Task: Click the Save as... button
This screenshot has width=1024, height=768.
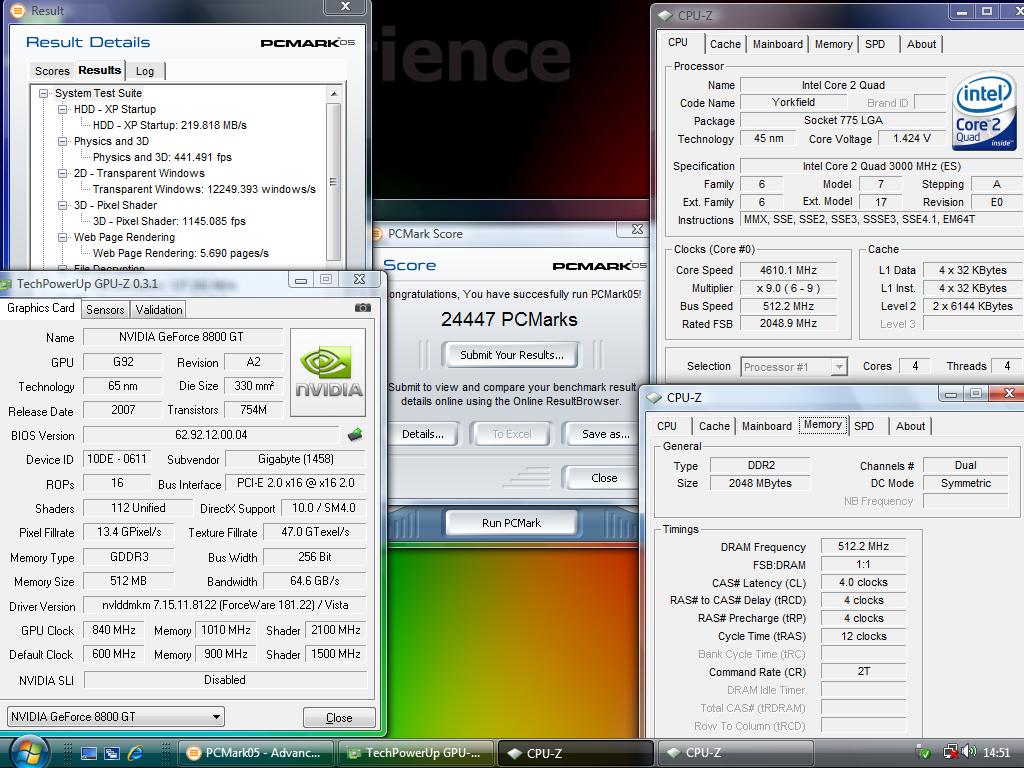Action: point(605,434)
